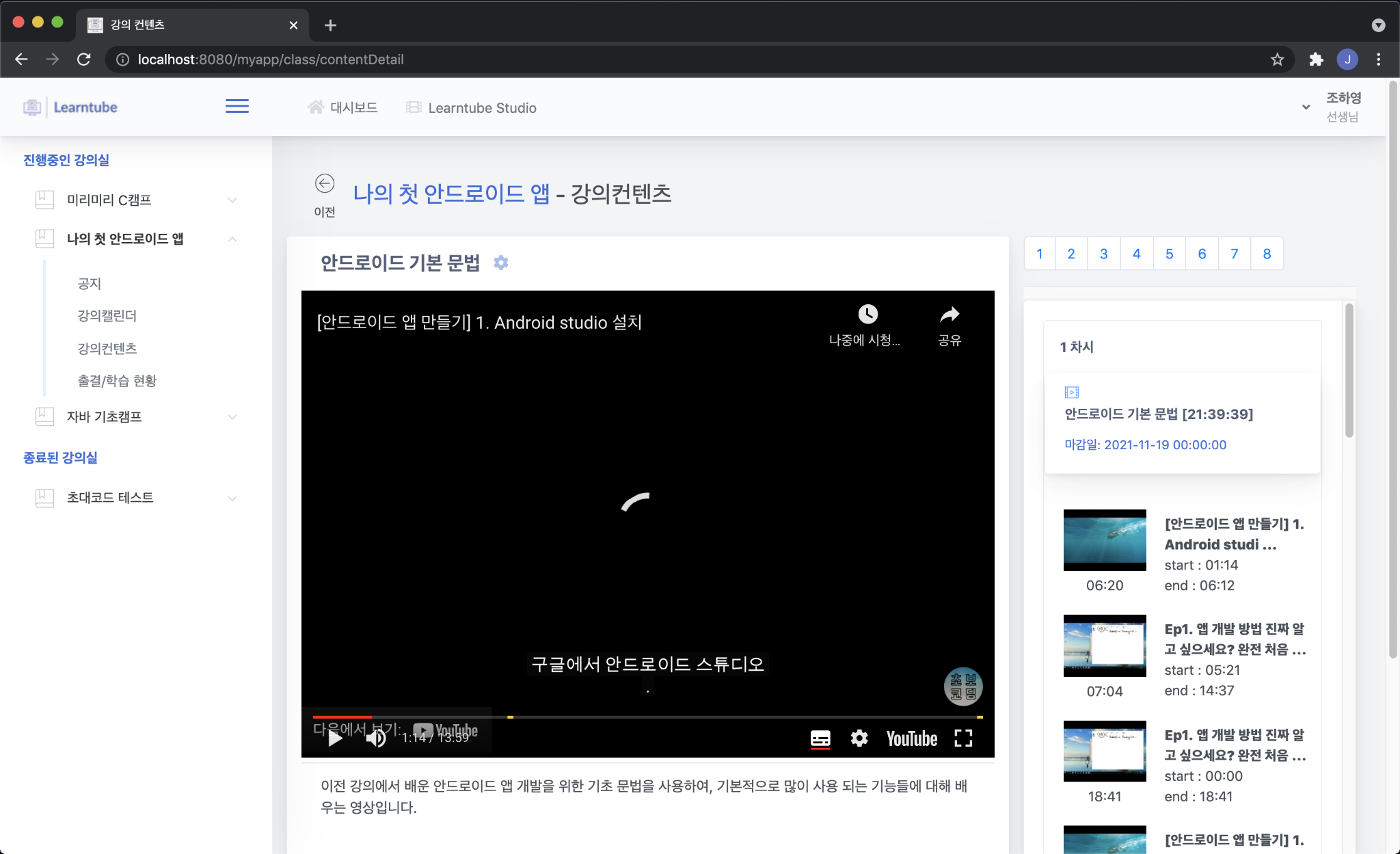Go to page 3 in pagination tabs
The height and width of the screenshot is (854, 1400).
1103,254
